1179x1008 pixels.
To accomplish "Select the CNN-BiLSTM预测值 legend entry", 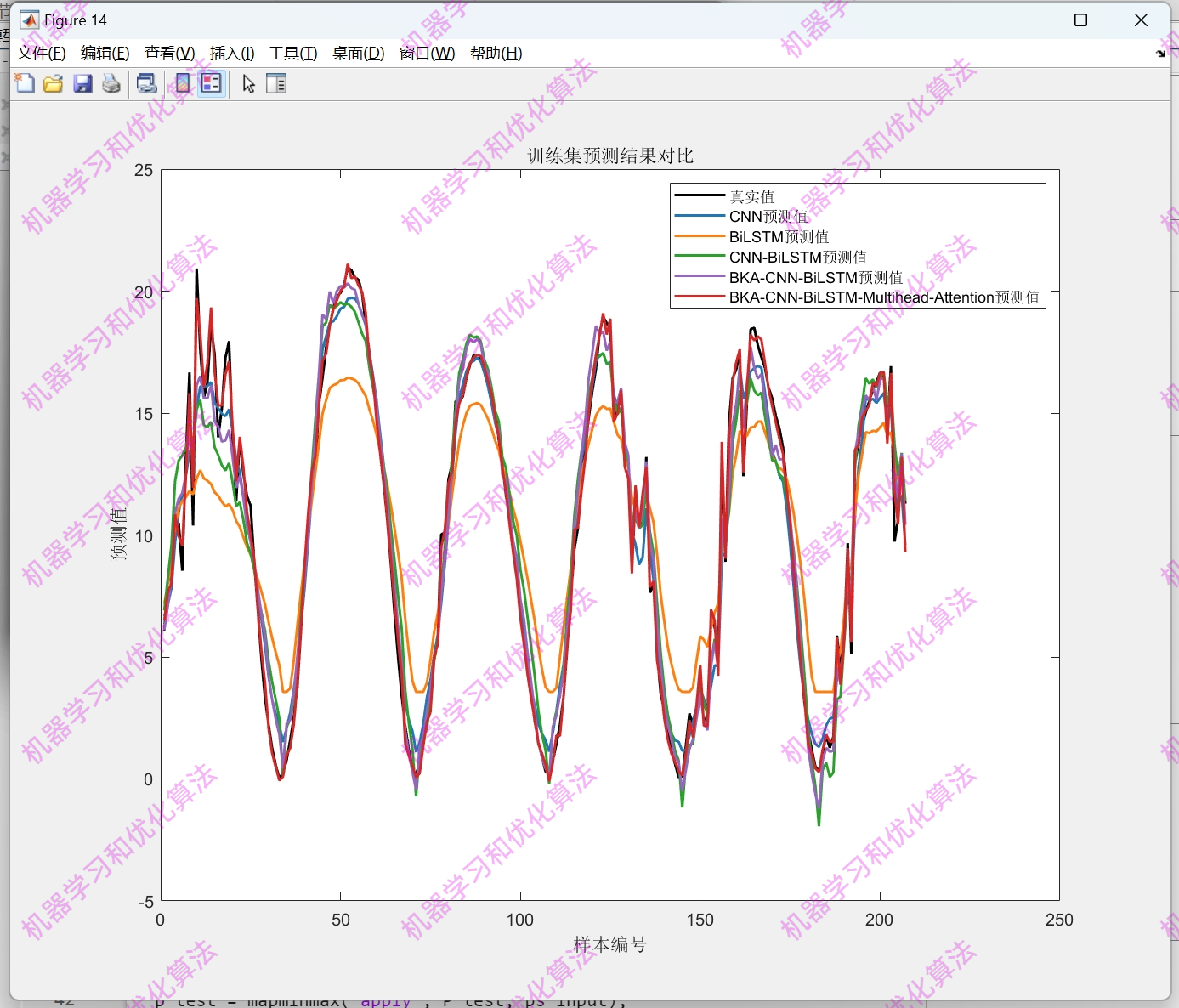I will [x=798, y=258].
